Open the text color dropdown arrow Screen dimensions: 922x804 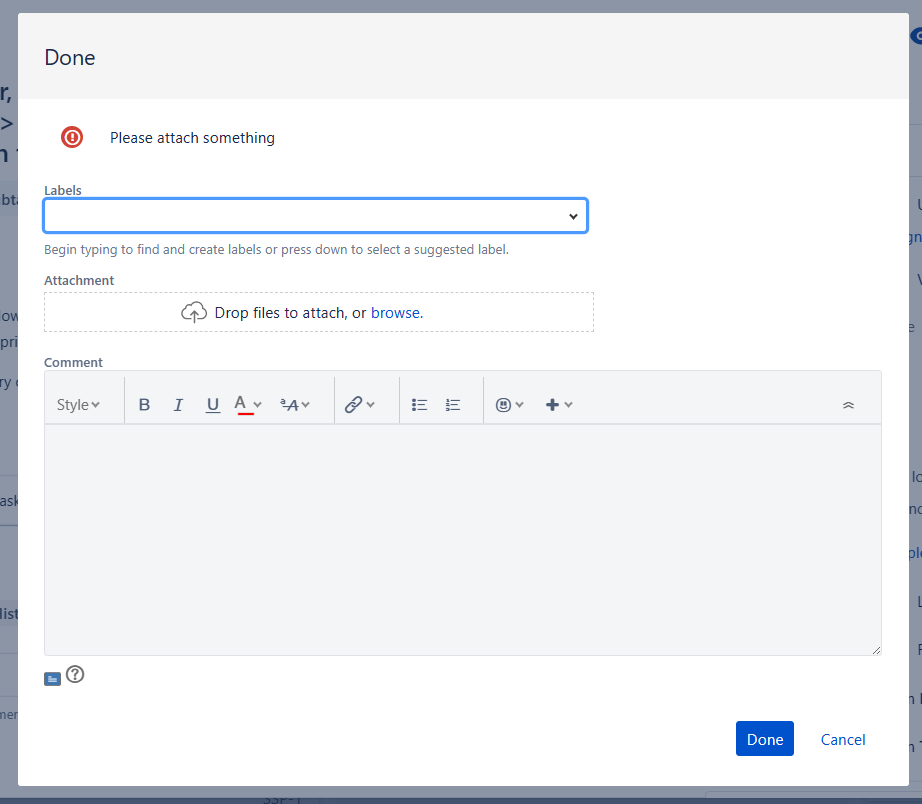pos(257,405)
